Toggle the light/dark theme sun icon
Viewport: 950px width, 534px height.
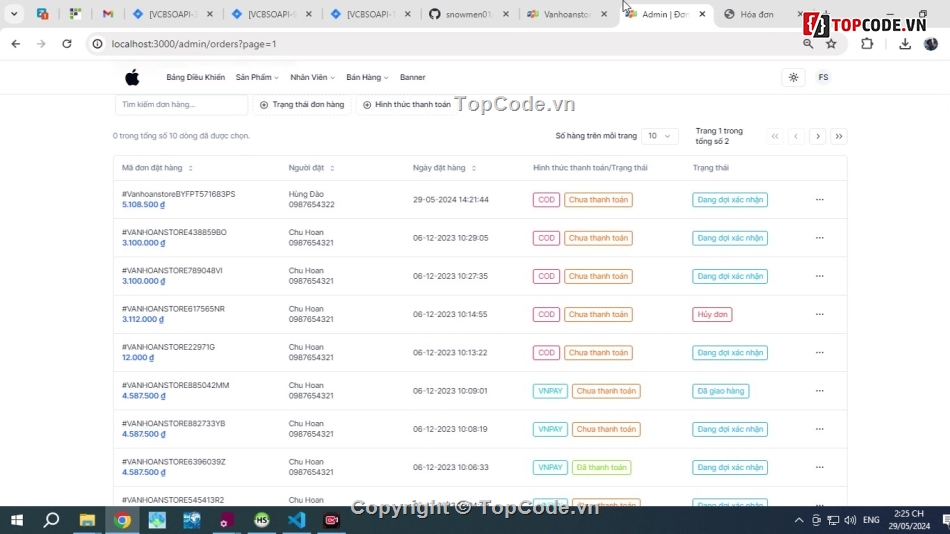[793, 77]
